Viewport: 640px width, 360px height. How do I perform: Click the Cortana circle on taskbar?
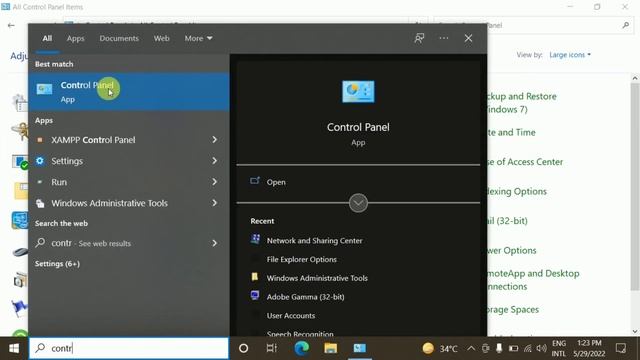point(244,348)
